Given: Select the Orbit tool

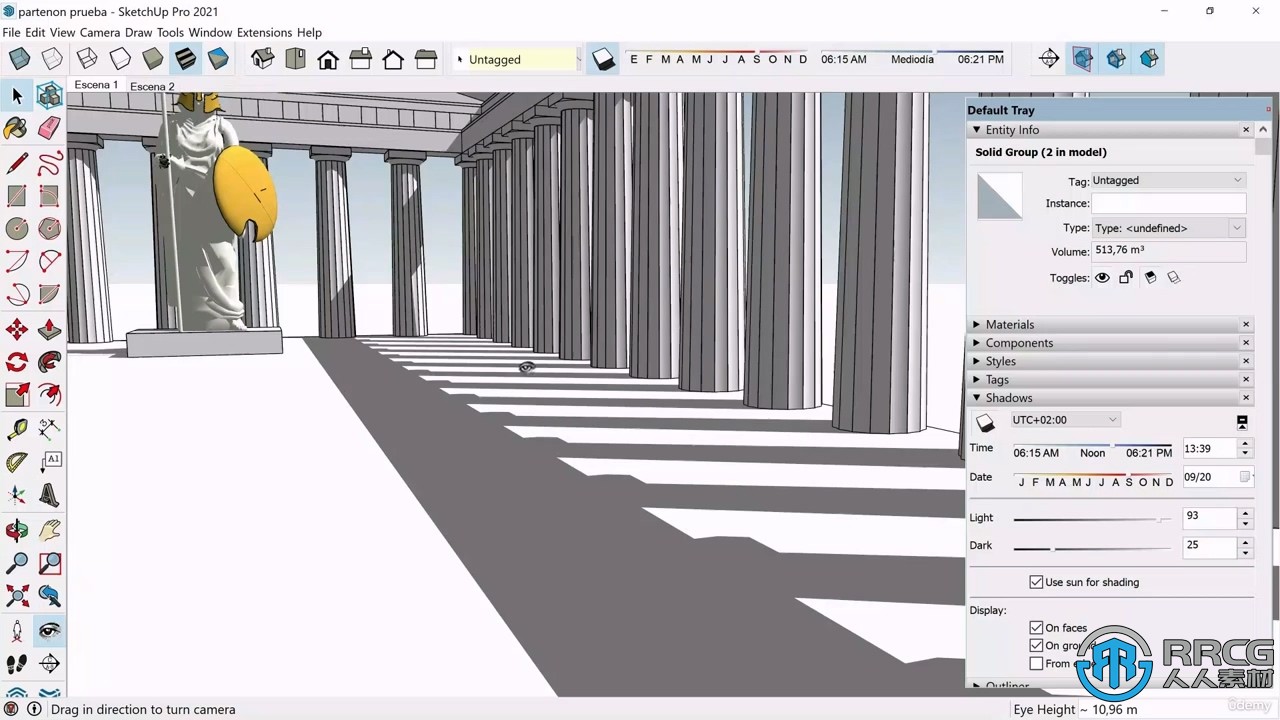Looking at the screenshot, I should point(17,530).
